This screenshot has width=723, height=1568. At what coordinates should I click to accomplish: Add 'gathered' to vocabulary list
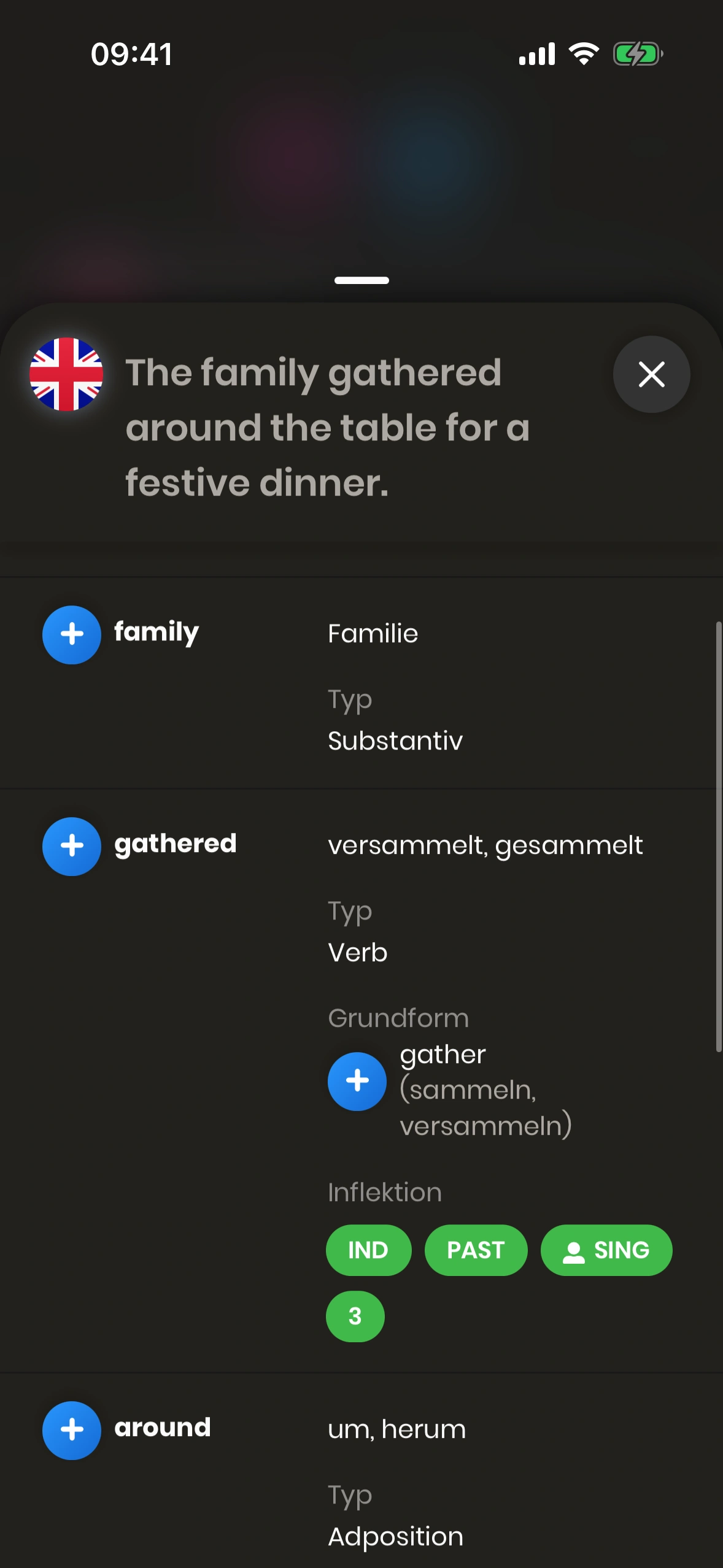(72, 846)
